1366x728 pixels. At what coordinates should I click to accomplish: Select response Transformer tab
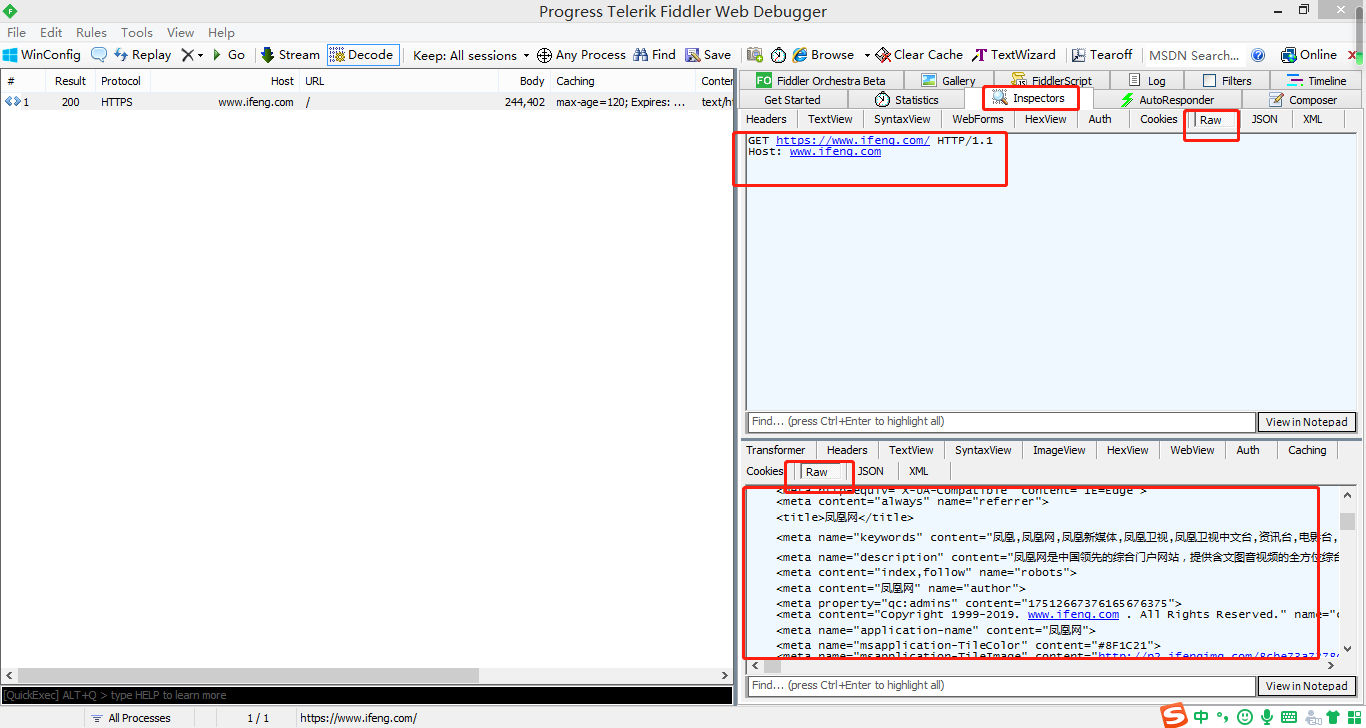(775, 450)
